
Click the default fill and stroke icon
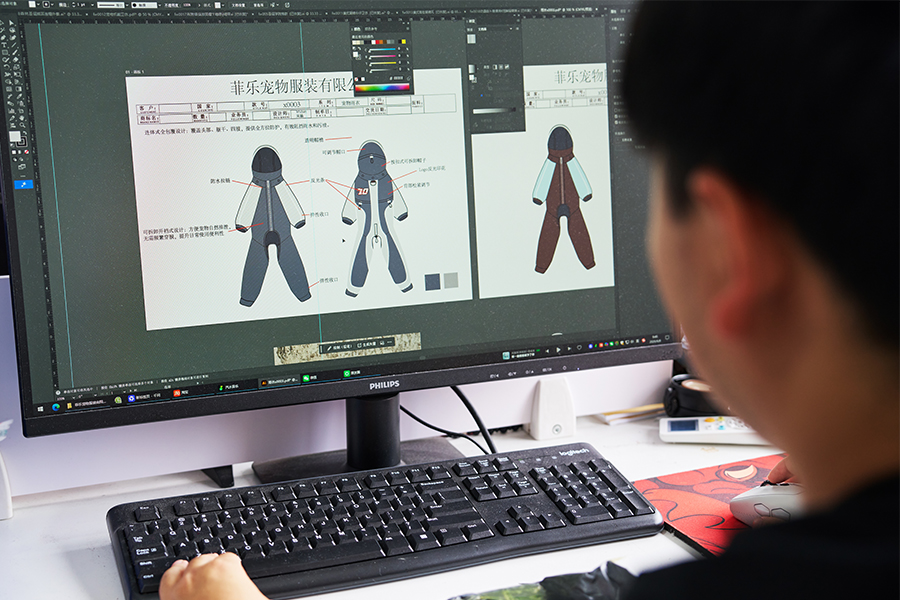tap(12, 145)
